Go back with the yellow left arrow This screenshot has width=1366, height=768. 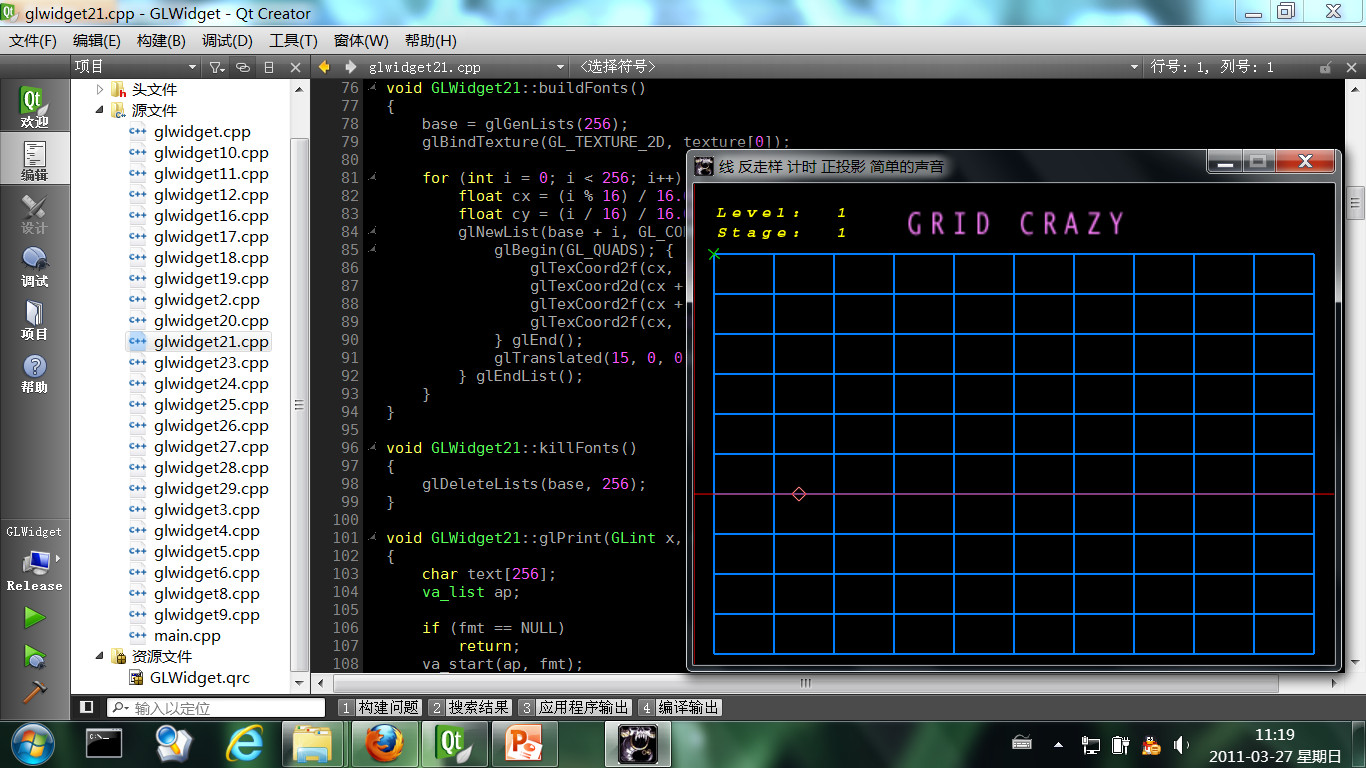(x=324, y=67)
